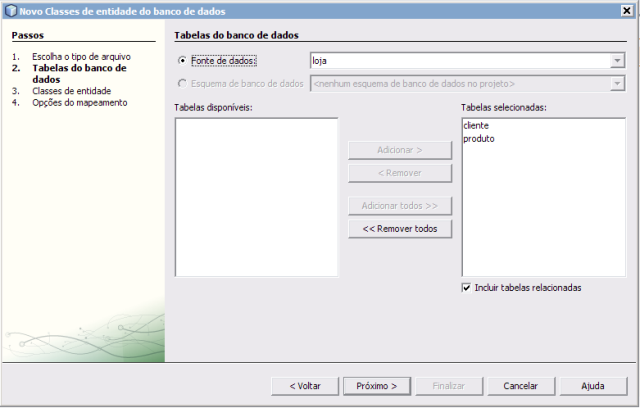Select the Fonte de dados radio button
Viewport: 640px width, 408px height.
click(x=181, y=61)
